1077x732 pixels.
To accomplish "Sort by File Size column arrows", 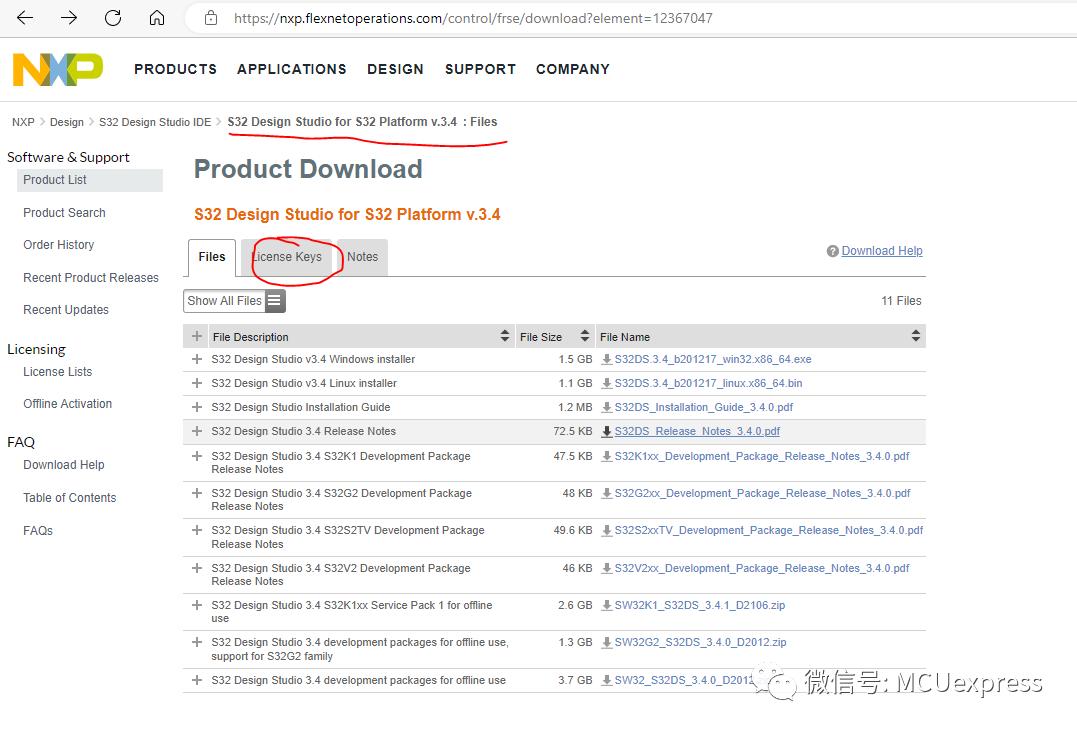I will (585, 336).
